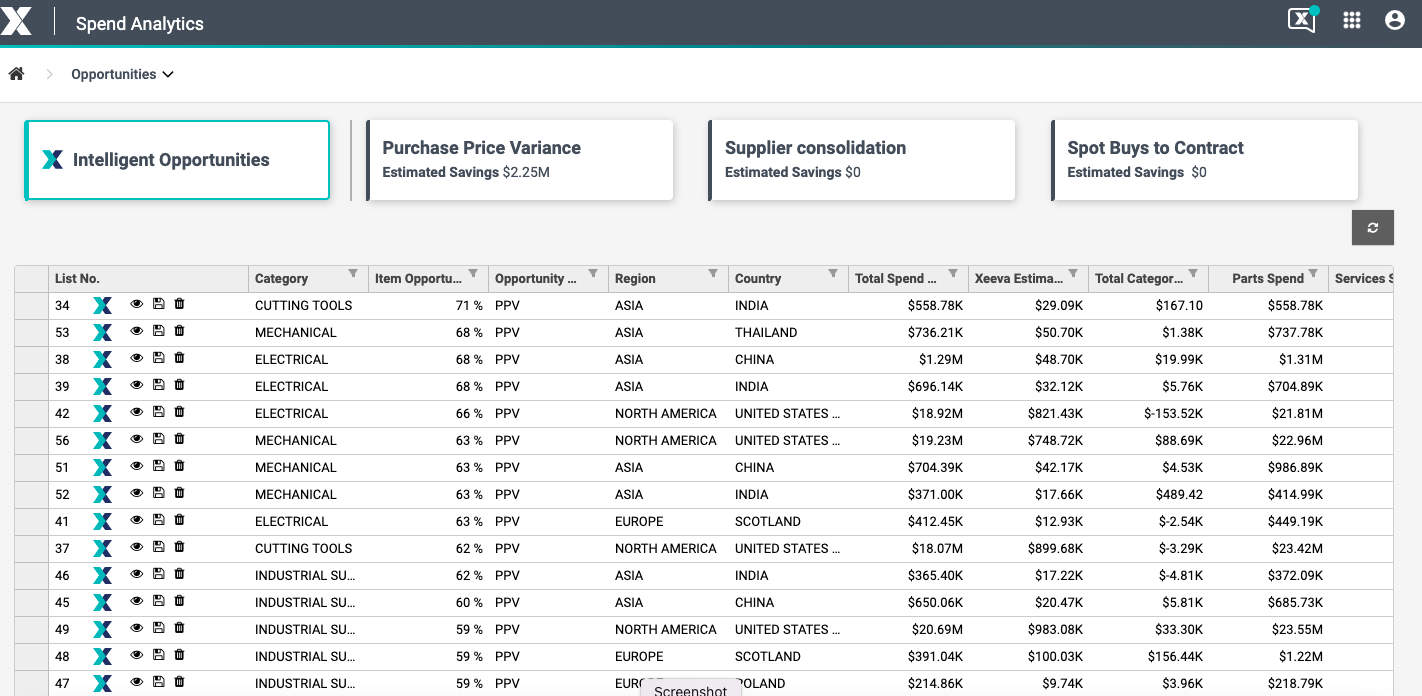Viewport: 1422px width, 696px height.
Task: Select the Supplier consolidation card
Action: click(x=862, y=160)
